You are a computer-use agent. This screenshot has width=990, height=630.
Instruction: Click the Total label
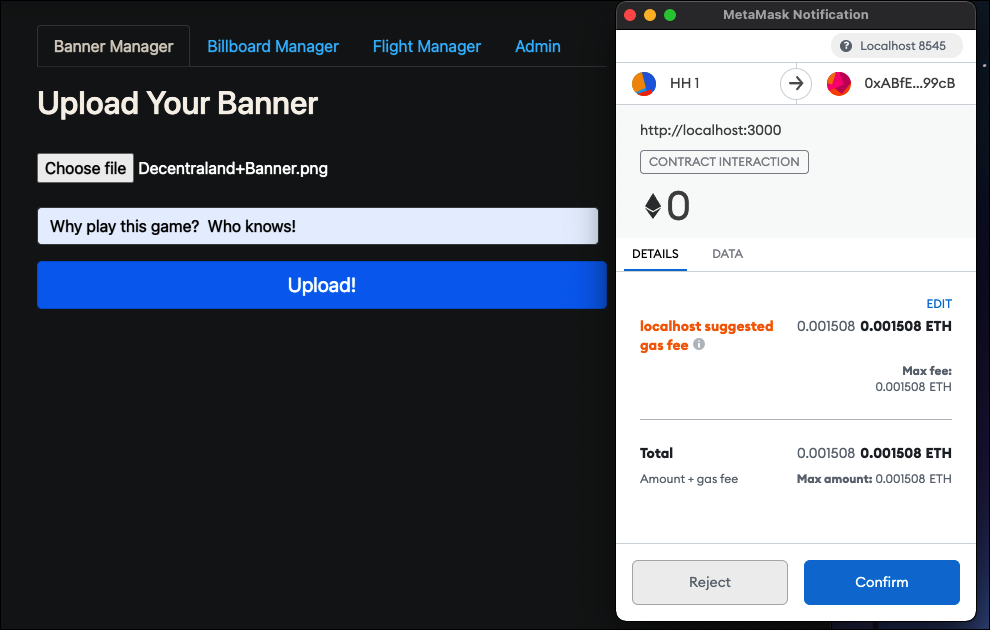click(656, 453)
